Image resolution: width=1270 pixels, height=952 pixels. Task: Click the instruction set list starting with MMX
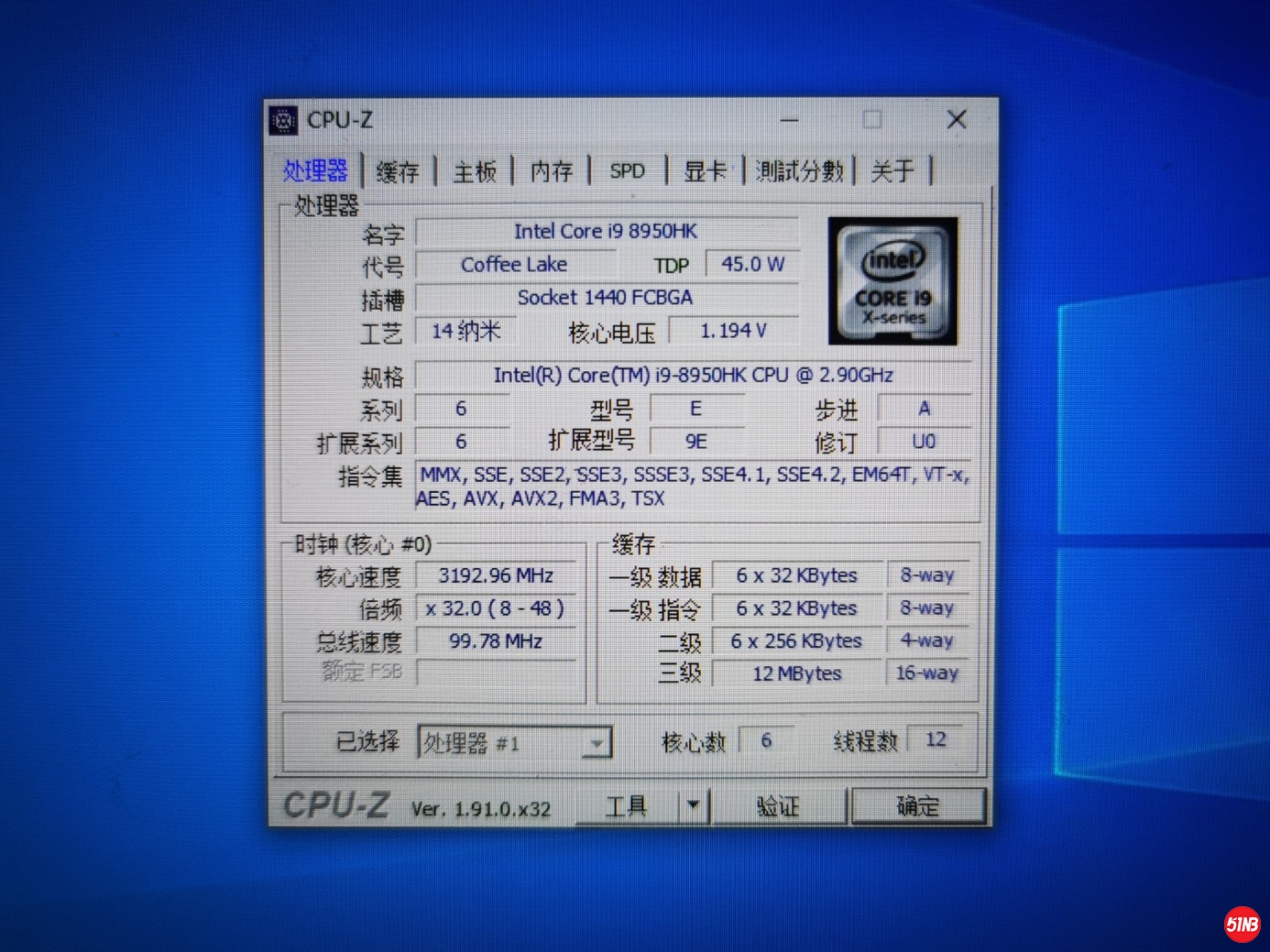tap(693, 487)
